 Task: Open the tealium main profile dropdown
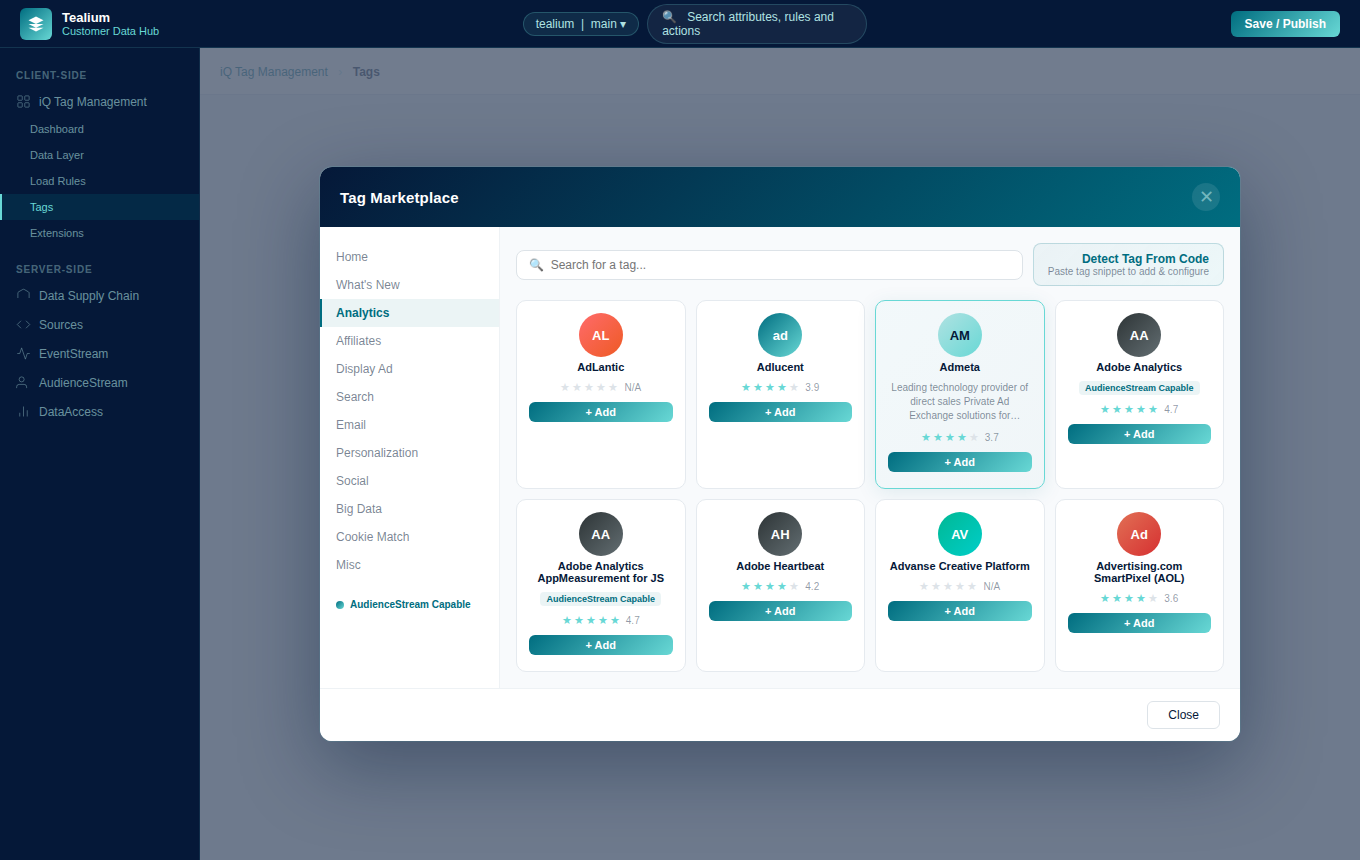[581, 24]
